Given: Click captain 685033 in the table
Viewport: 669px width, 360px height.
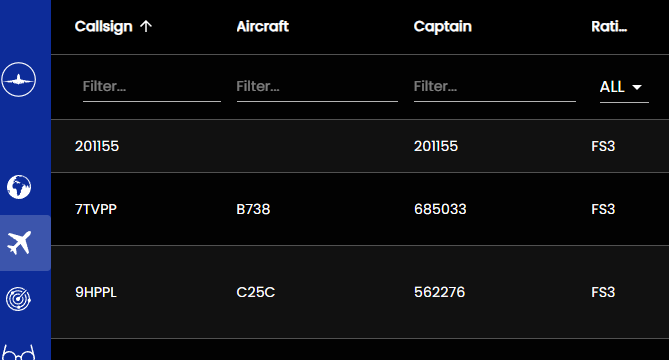Looking at the screenshot, I should [440, 209].
